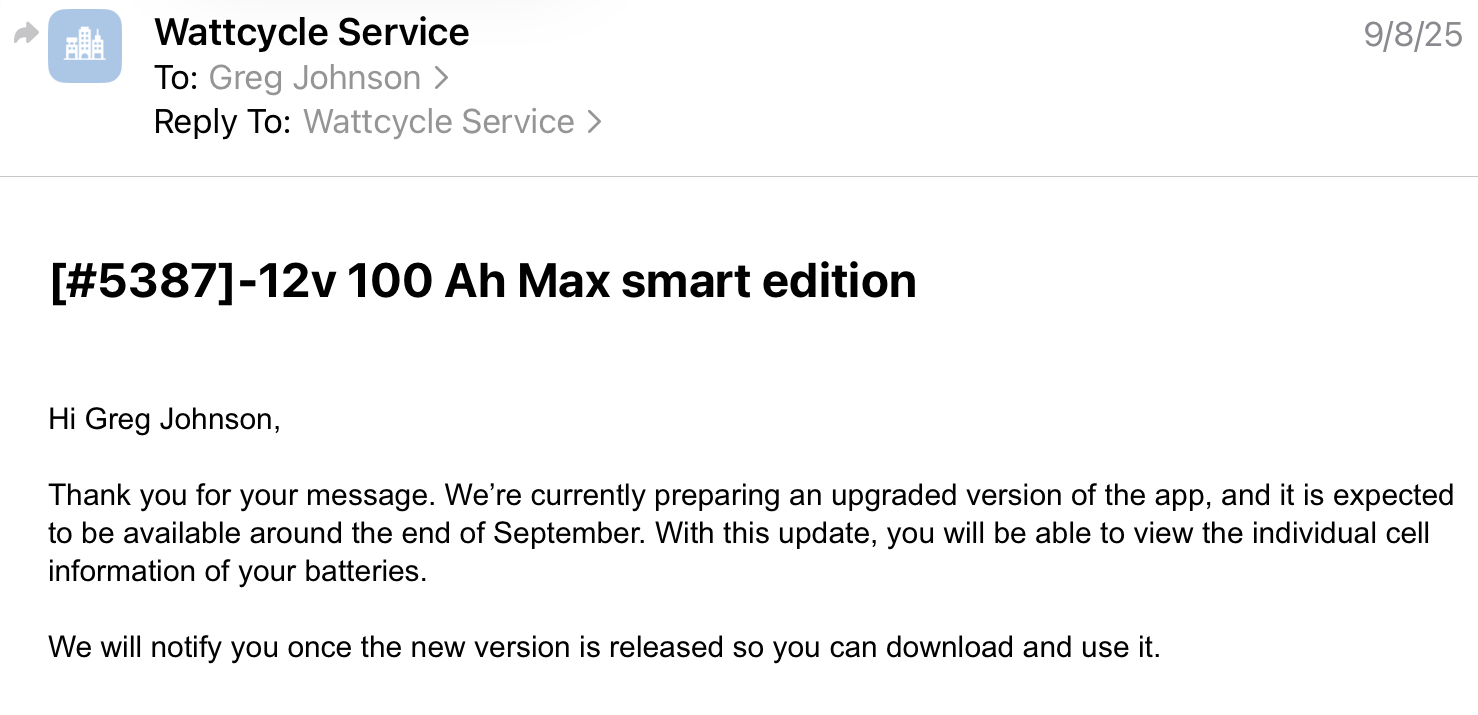
Task: Click the forwarded arrow indicator icon
Action: click(25, 35)
